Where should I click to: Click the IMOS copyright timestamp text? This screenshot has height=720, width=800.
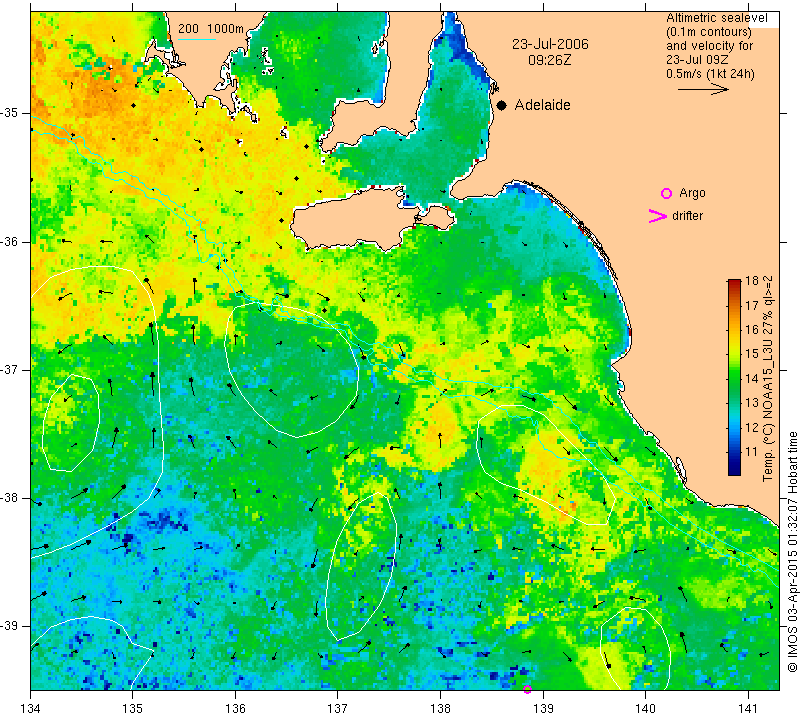click(792, 551)
